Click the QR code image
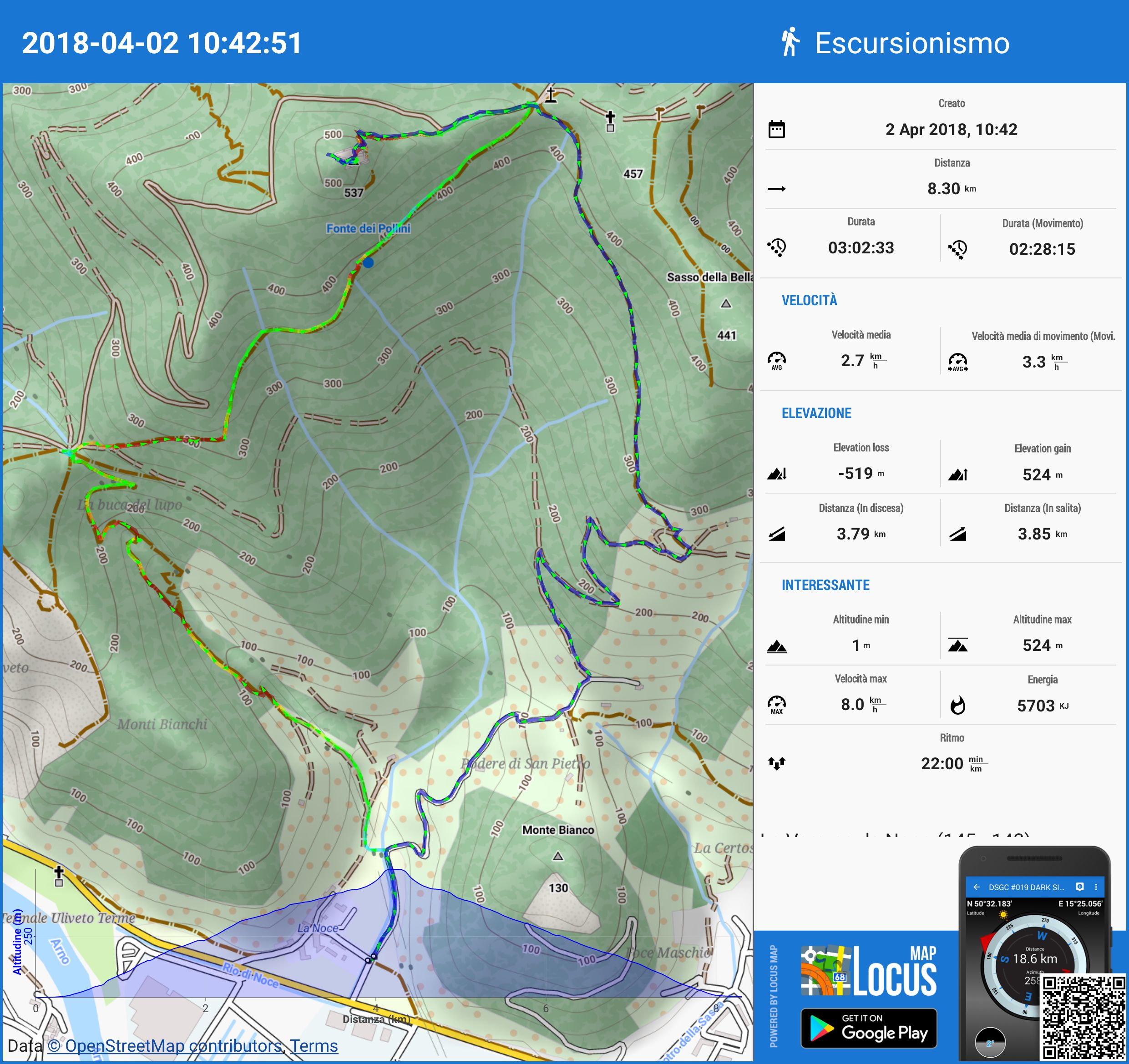Screen dimensions: 1129x1064 click(1083, 1018)
